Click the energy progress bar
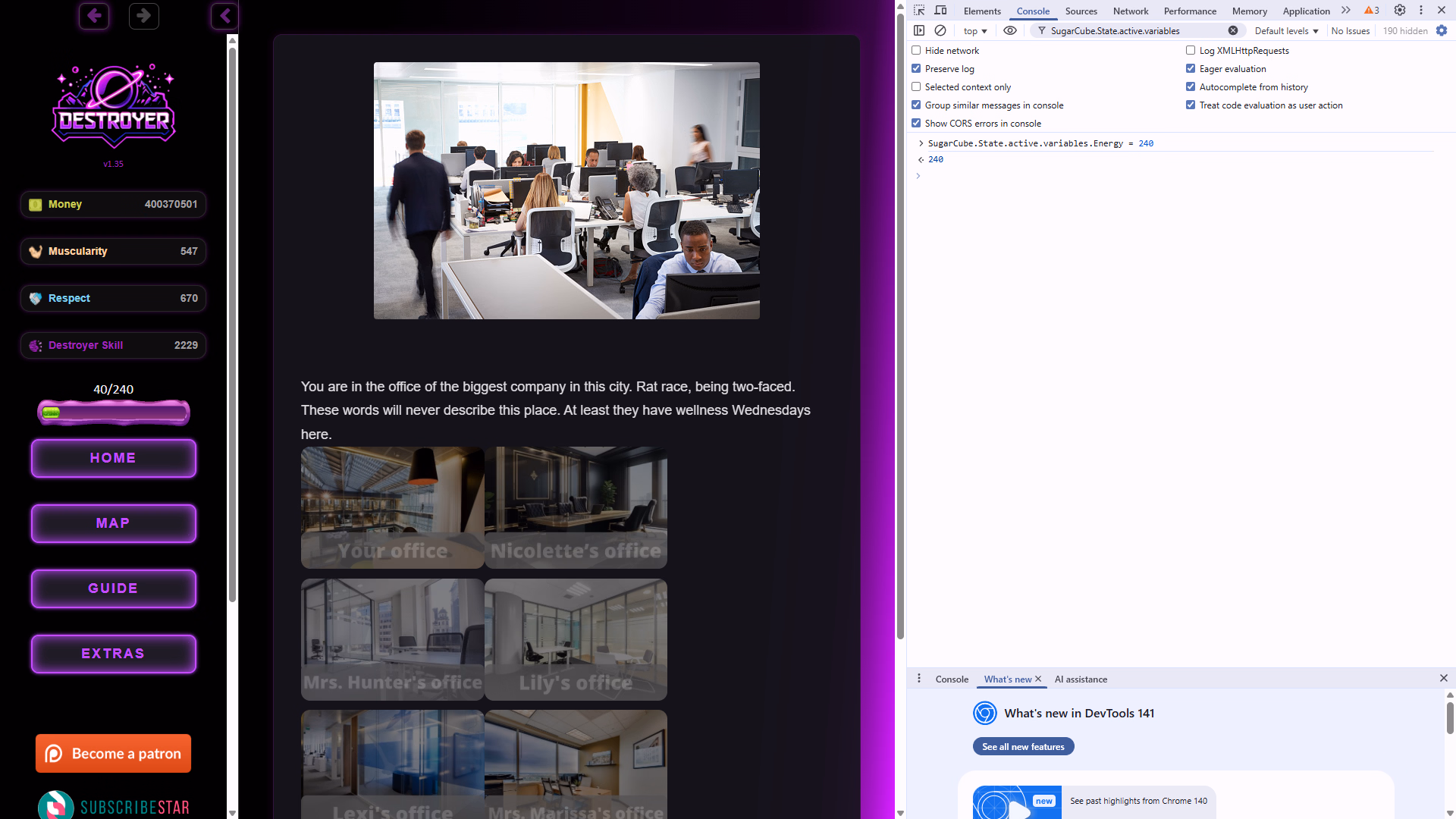This screenshot has height=819, width=1456. click(114, 413)
